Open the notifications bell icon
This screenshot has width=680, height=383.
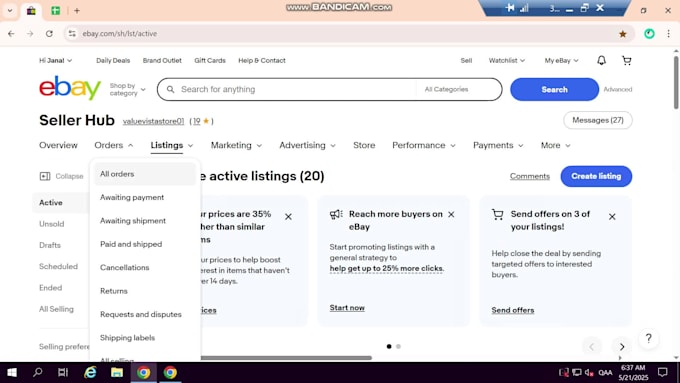(601, 60)
